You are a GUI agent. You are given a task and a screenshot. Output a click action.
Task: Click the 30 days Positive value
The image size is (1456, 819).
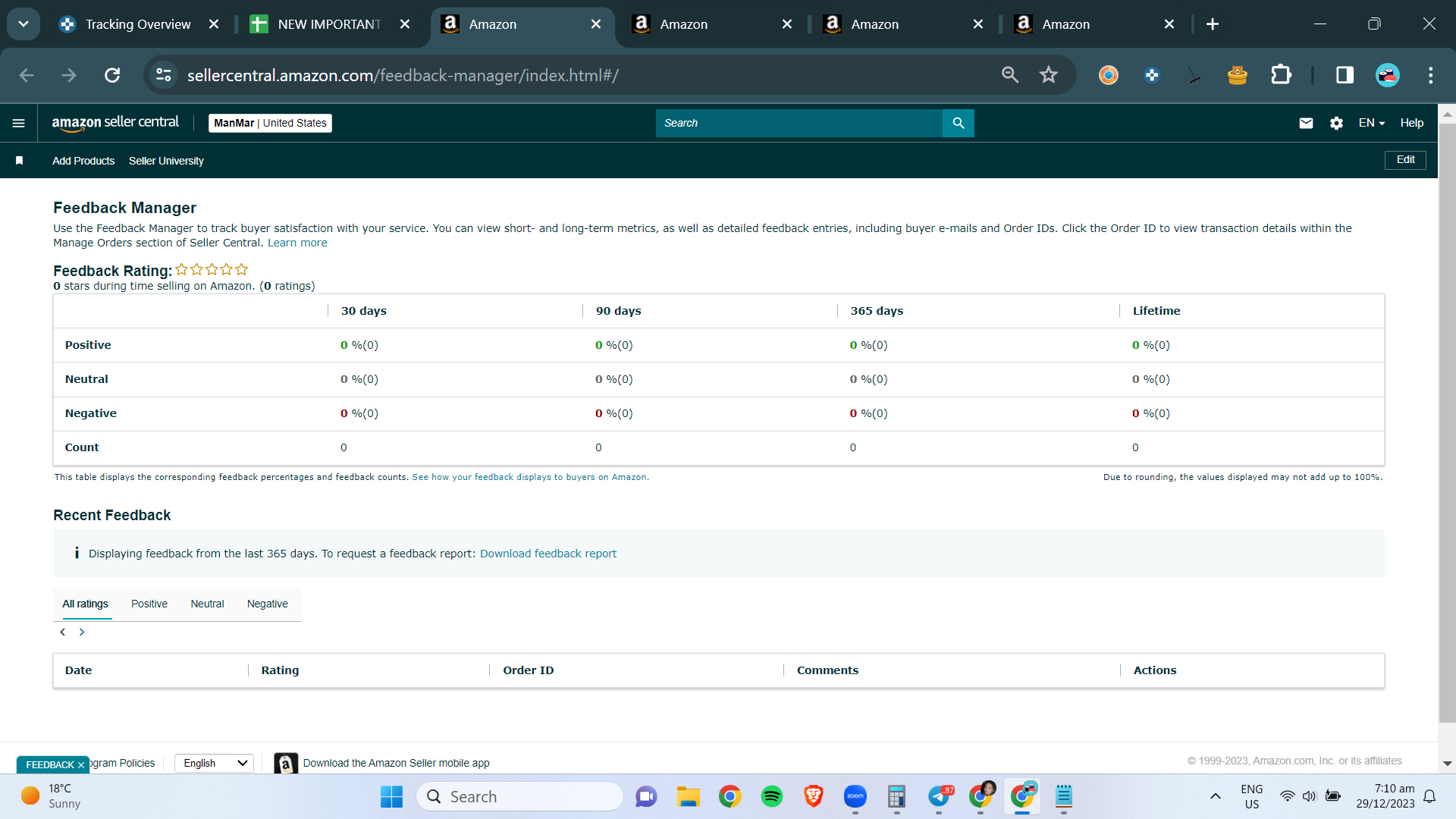pyautogui.click(x=359, y=345)
